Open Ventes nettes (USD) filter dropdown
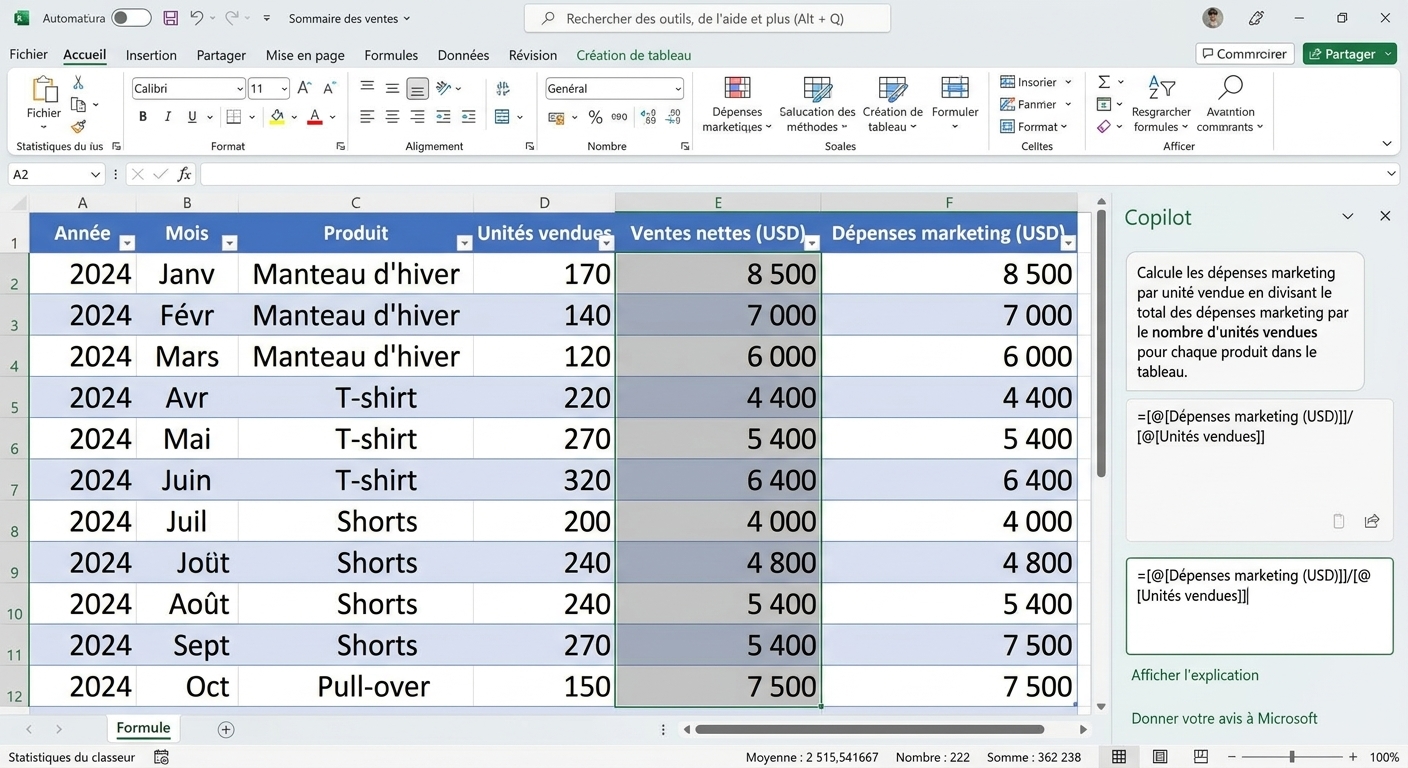 click(812, 243)
